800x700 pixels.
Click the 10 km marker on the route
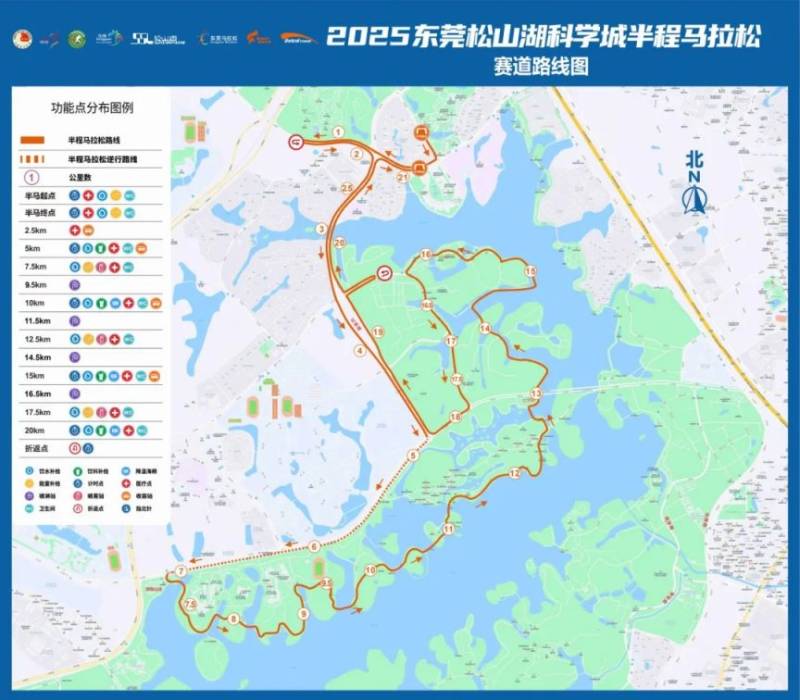click(x=368, y=569)
